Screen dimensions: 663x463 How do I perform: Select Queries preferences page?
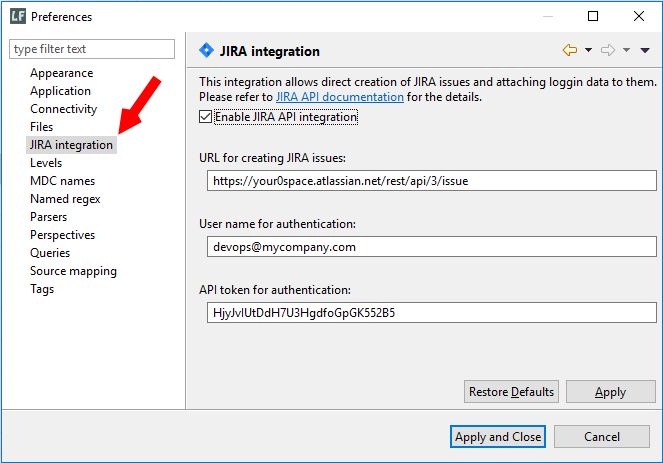[x=50, y=253]
